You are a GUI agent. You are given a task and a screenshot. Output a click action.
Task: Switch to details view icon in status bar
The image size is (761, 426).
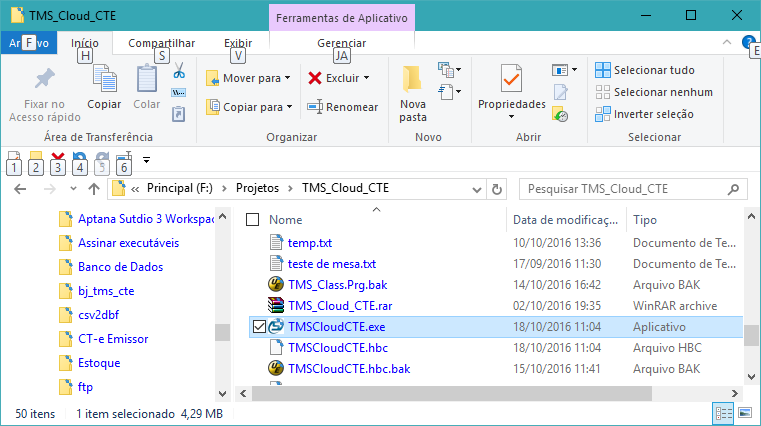pyautogui.click(x=723, y=413)
